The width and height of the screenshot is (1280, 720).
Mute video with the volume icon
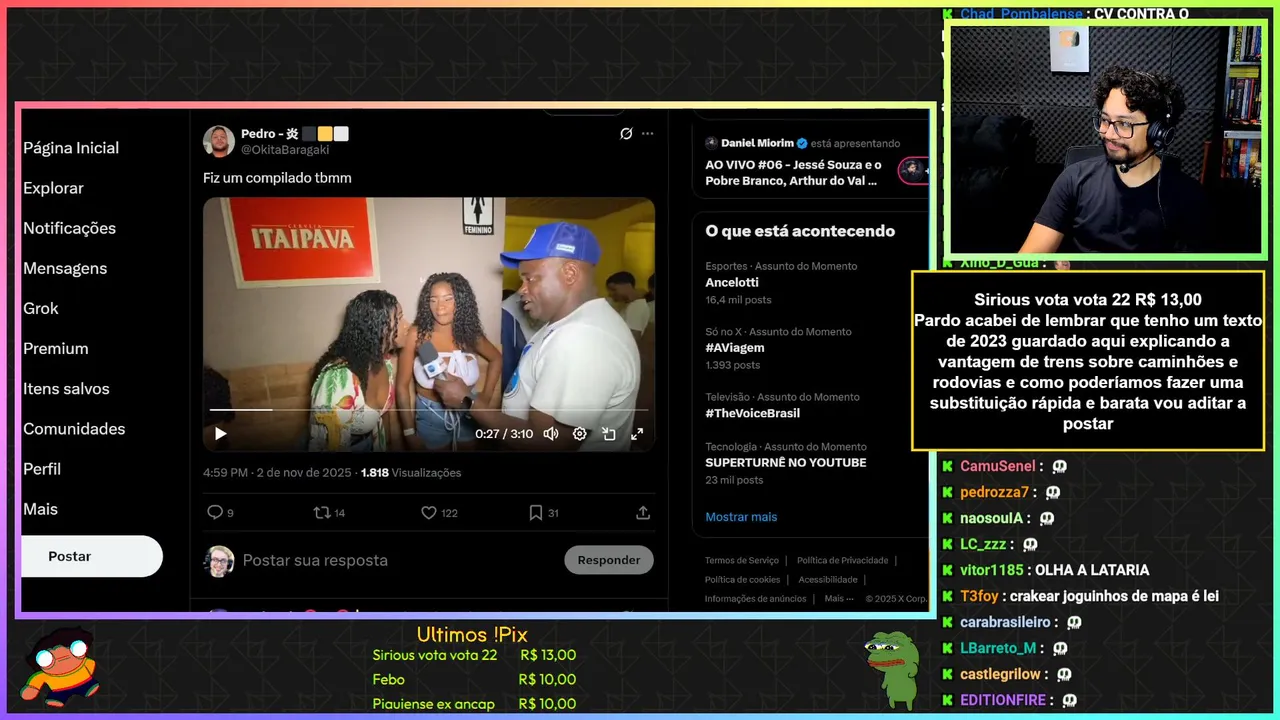551,434
